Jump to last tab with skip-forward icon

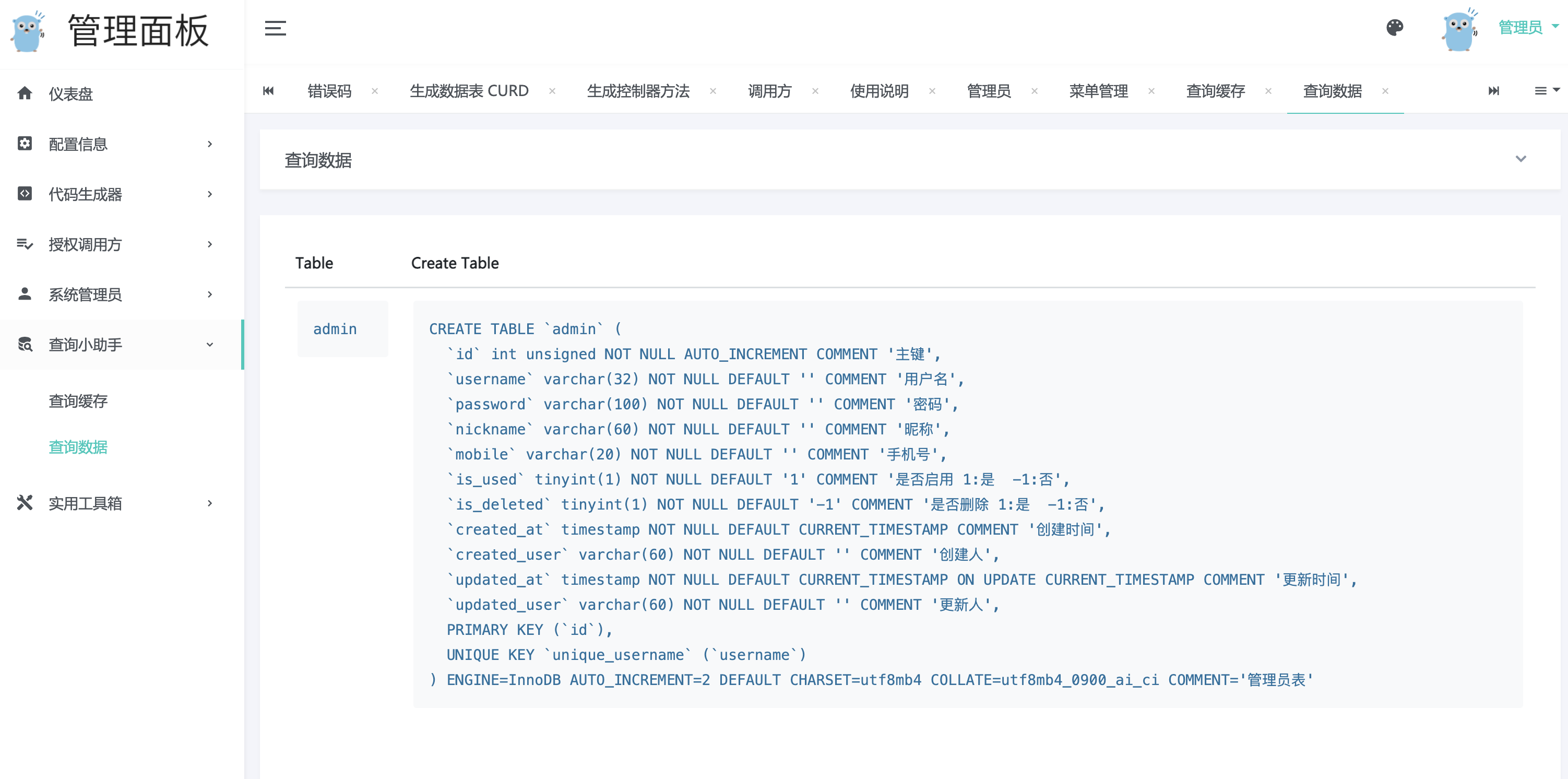coord(1494,91)
